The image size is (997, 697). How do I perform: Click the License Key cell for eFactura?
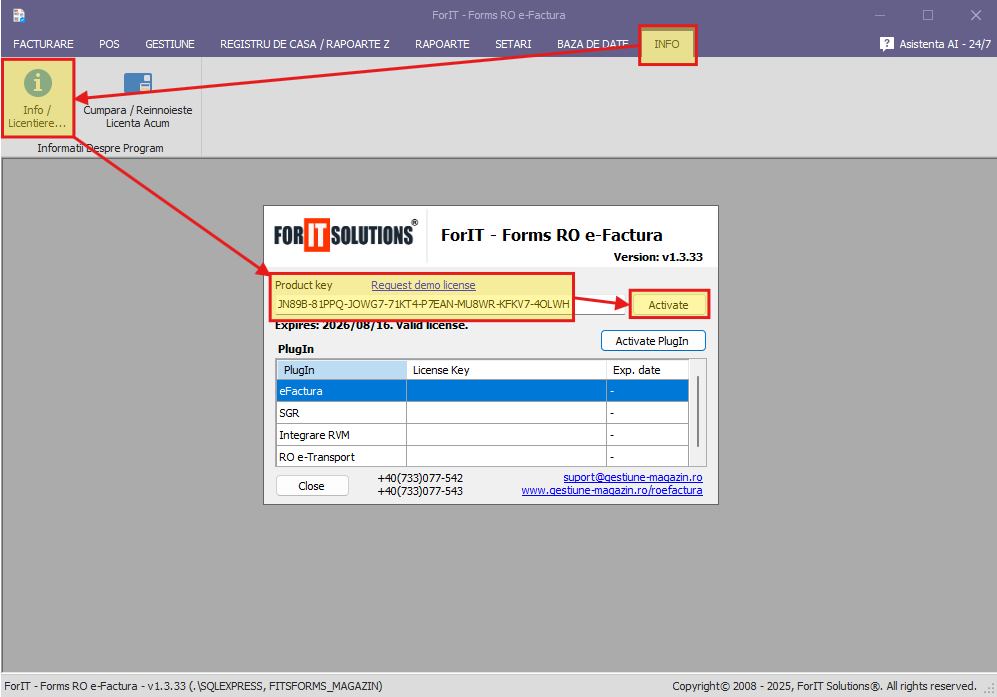tap(506, 391)
